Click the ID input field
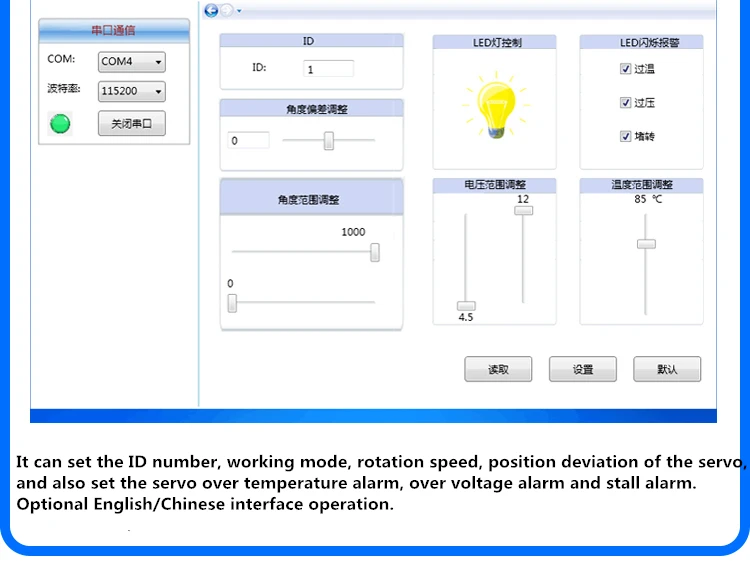750x564 pixels. (x=329, y=68)
